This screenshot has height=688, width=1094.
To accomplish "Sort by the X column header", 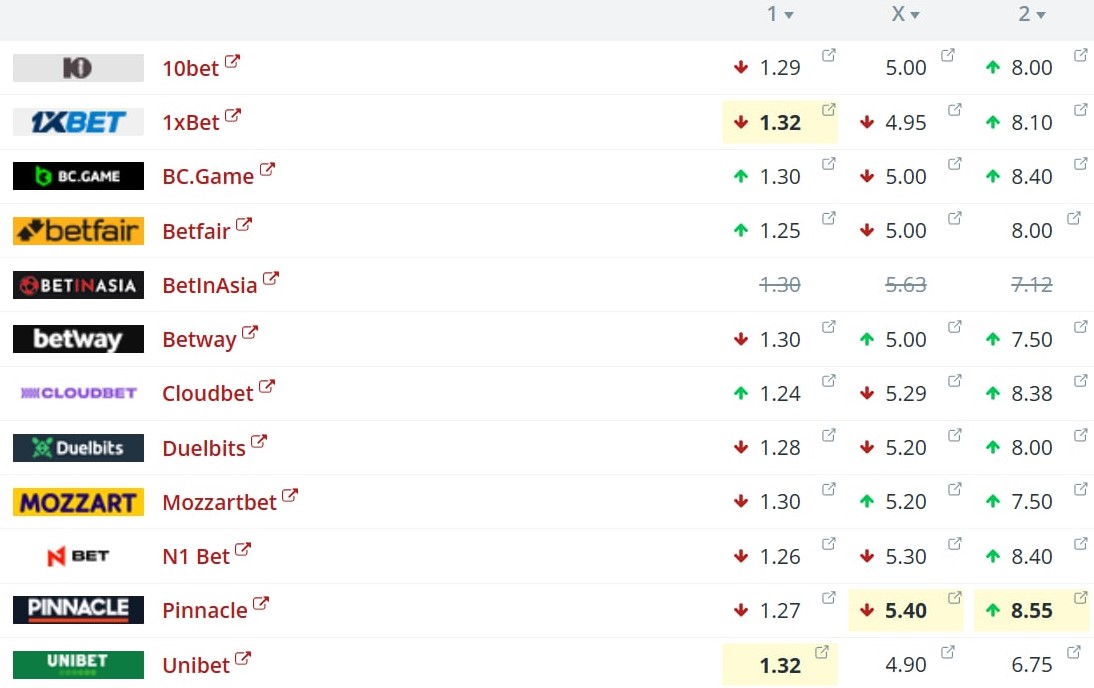I will (x=905, y=14).
